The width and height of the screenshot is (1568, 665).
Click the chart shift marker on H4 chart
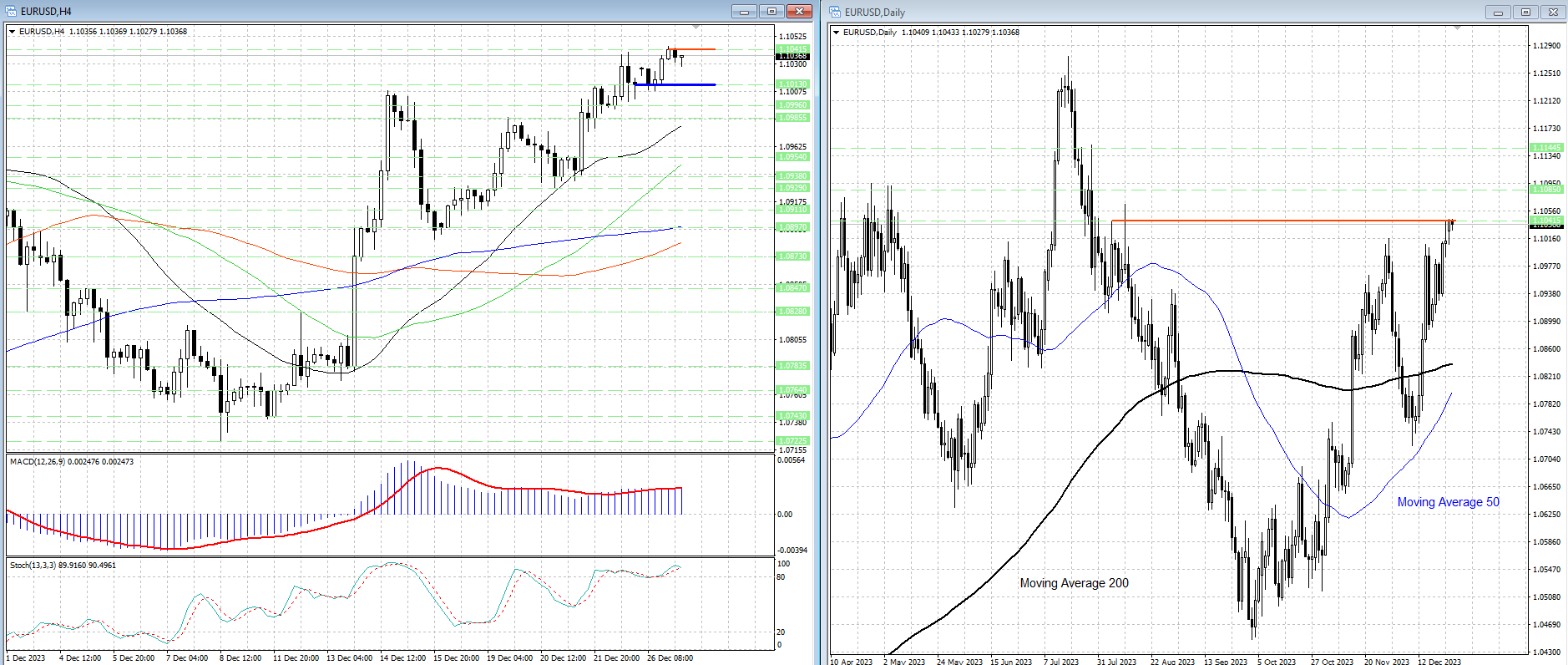[696, 28]
